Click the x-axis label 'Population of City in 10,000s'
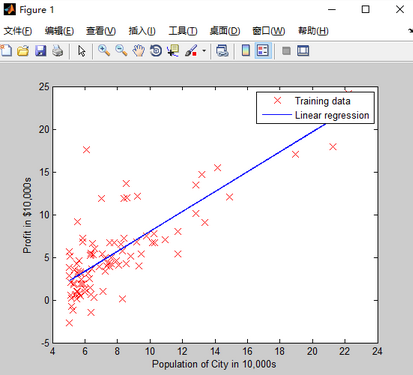The image size is (413, 375). point(214,364)
